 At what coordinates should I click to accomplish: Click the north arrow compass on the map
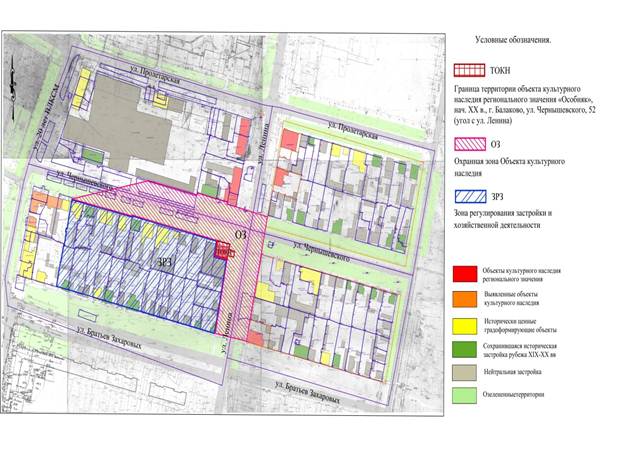(12, 87)
